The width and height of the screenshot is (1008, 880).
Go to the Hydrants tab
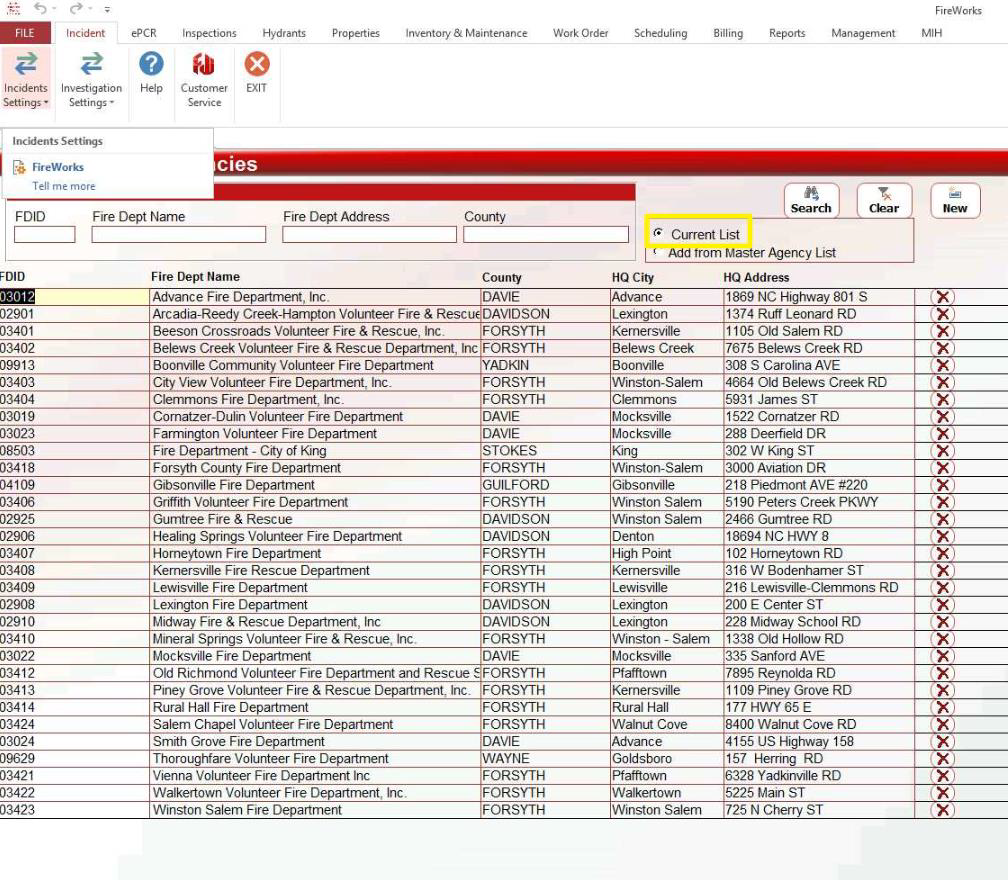[x=284, y=33]
